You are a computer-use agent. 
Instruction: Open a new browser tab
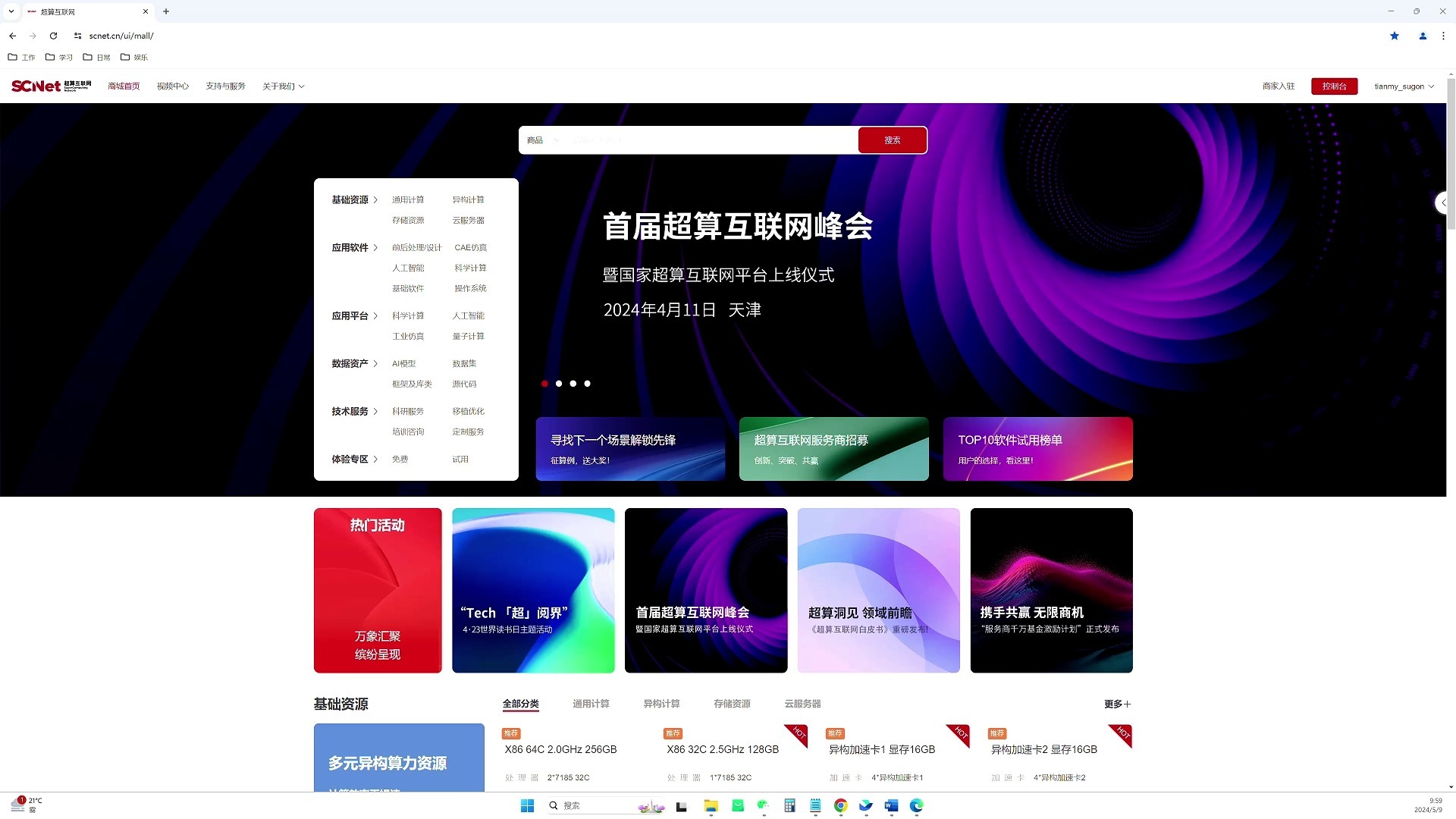tap(166, 11)
